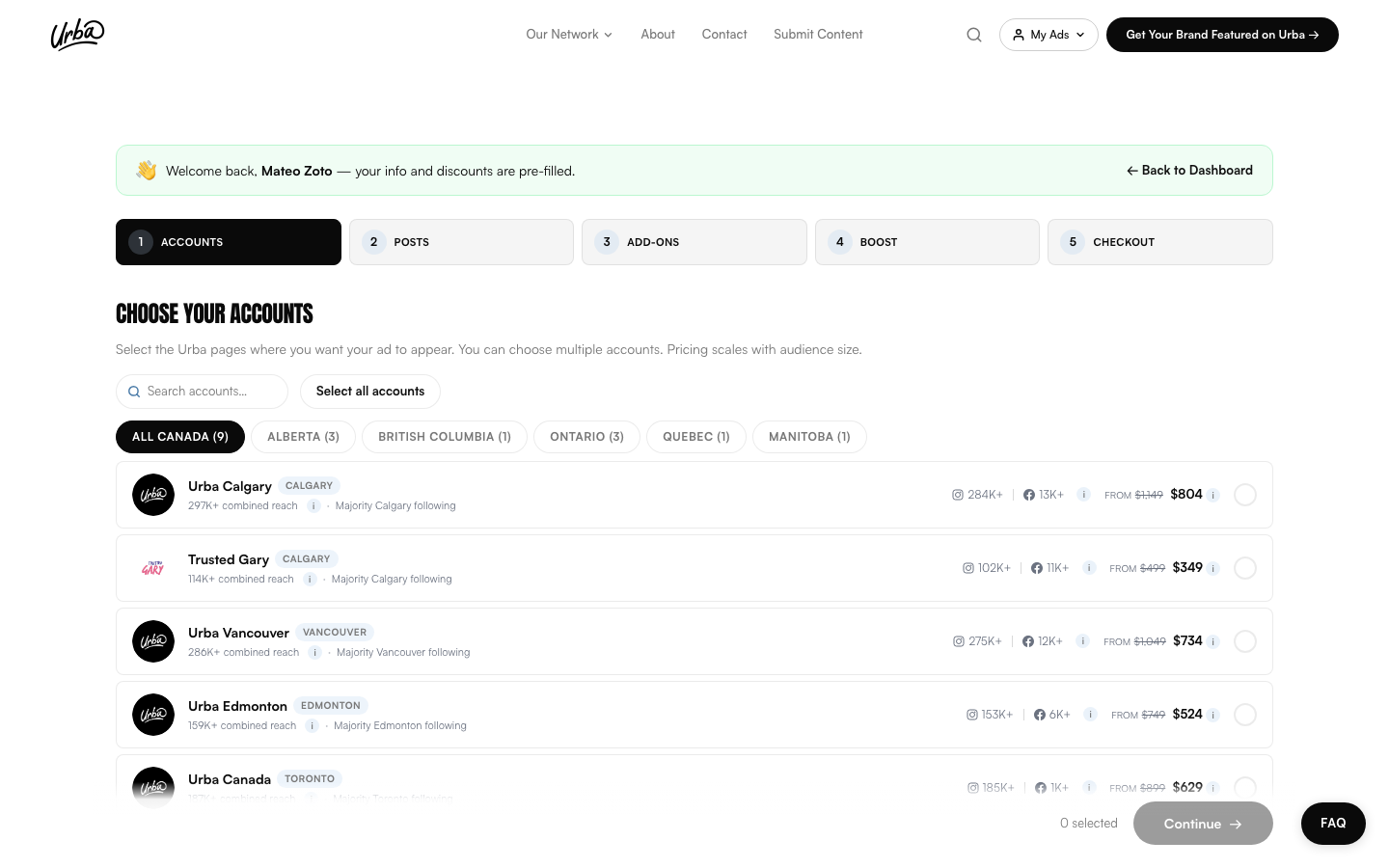
Task: Show price info next to $349
Action: pos(1213,568)
